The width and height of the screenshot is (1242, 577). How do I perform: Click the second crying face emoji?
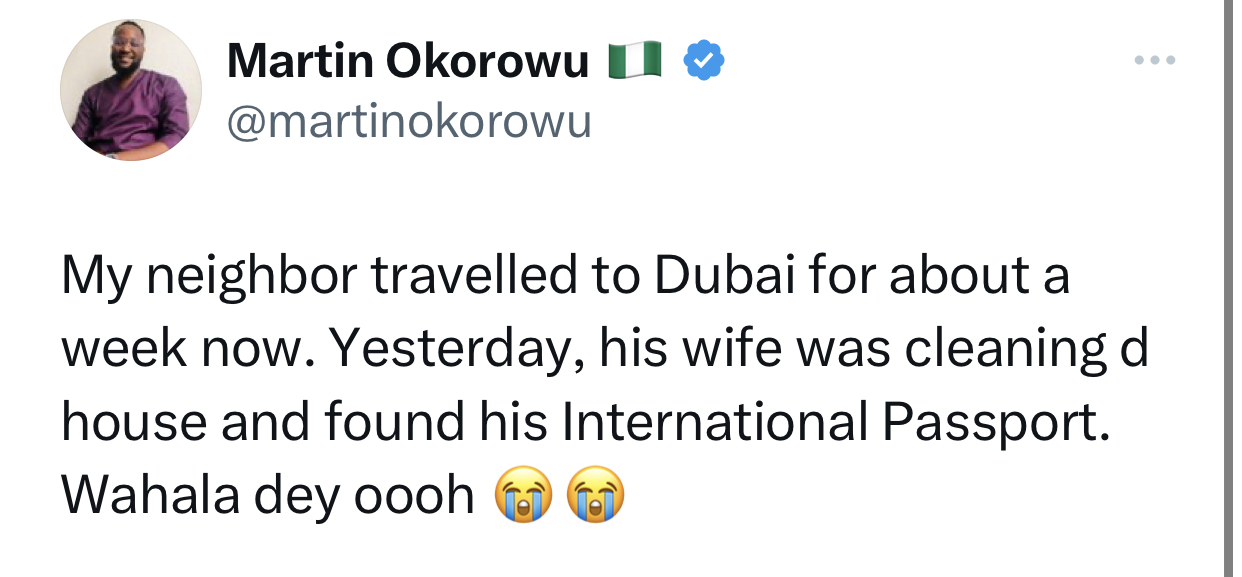[x=595, y=494]
